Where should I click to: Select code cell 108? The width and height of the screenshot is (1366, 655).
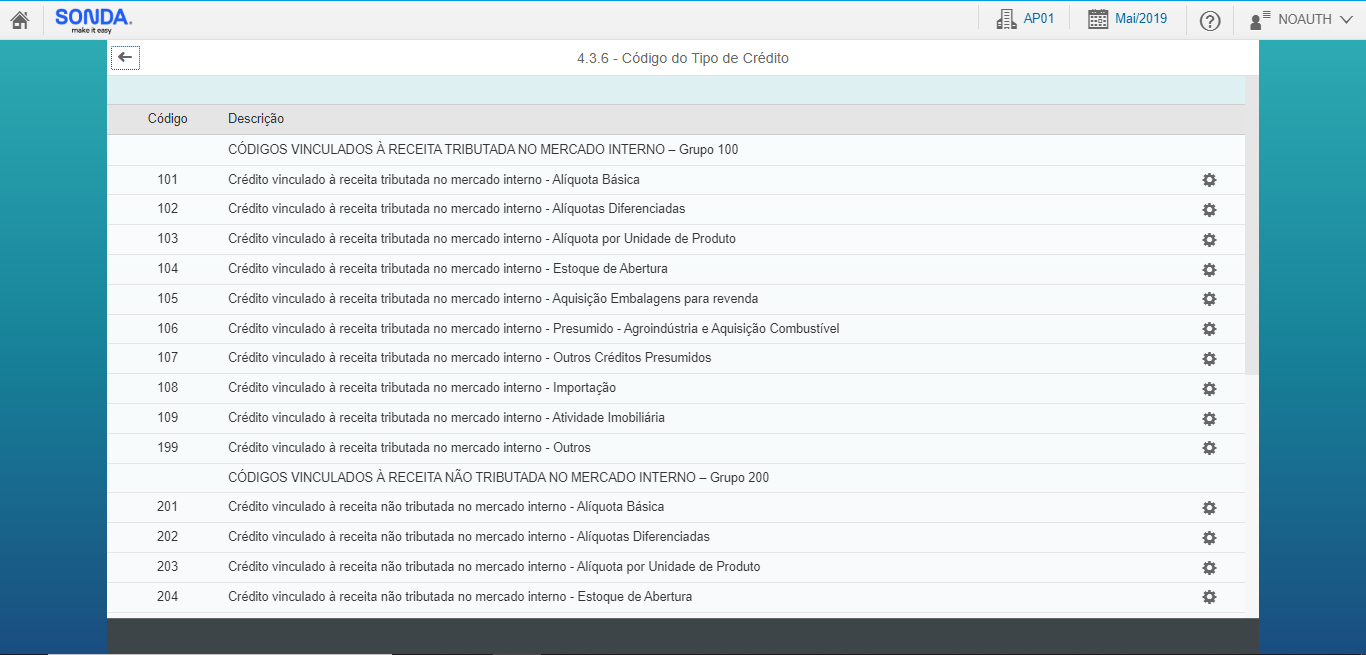tap(168, 388)
